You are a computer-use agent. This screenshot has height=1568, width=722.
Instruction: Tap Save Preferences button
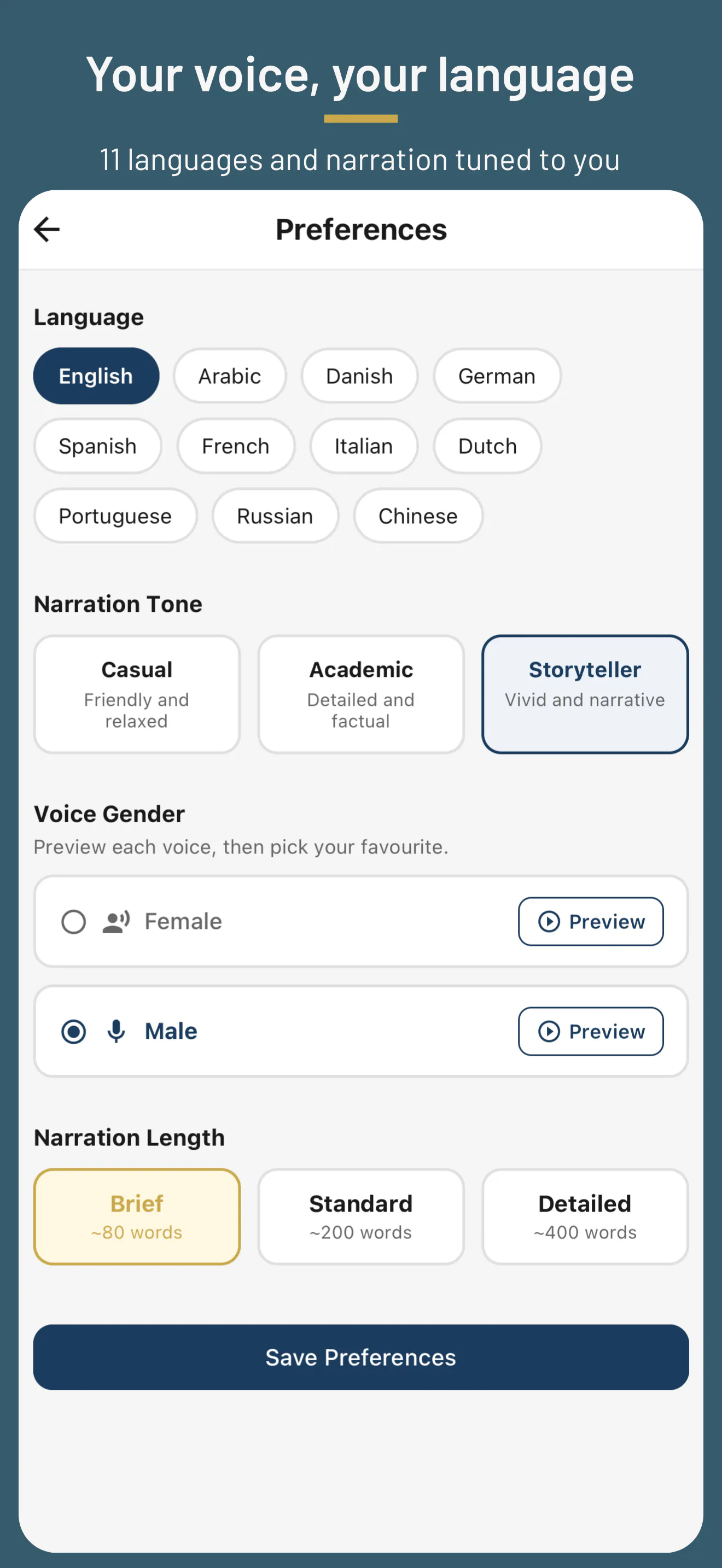(x=361, y=1358)
